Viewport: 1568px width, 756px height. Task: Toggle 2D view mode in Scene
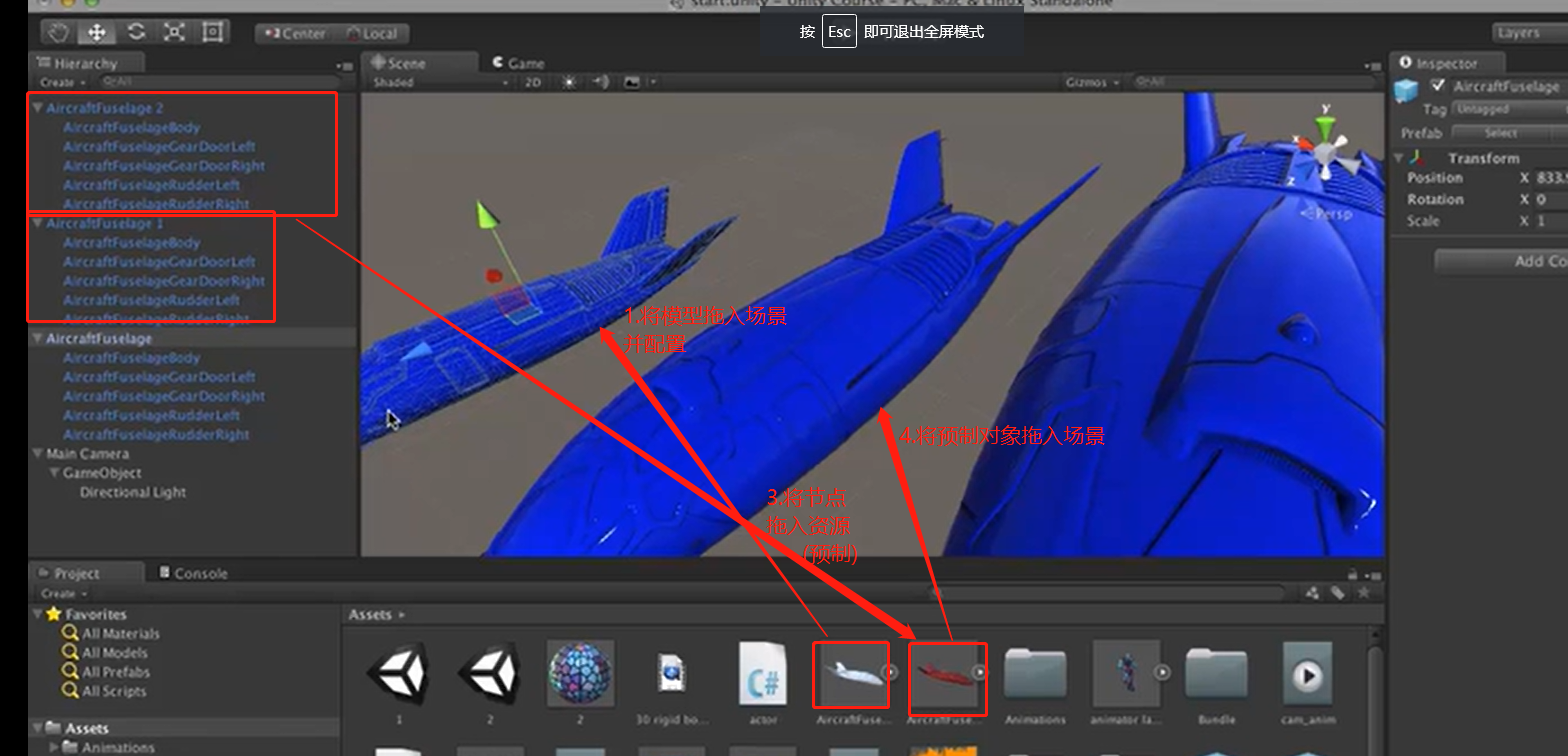coord(533,82)
